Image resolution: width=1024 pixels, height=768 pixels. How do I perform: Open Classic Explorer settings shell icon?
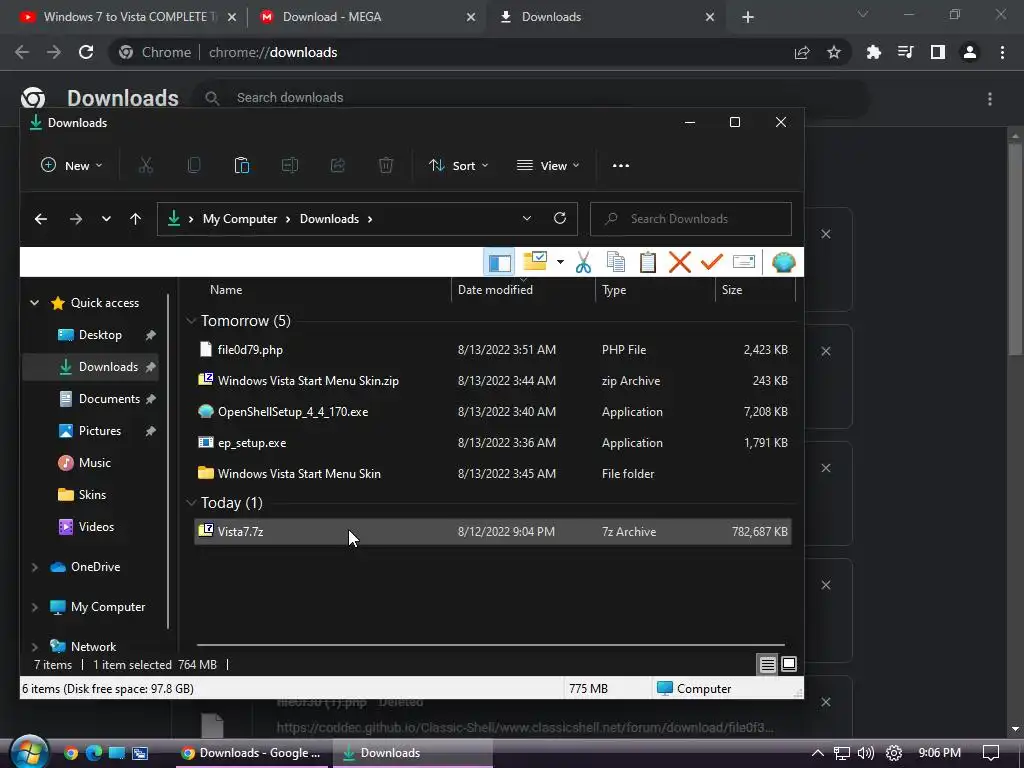click(x=783, y=263)
